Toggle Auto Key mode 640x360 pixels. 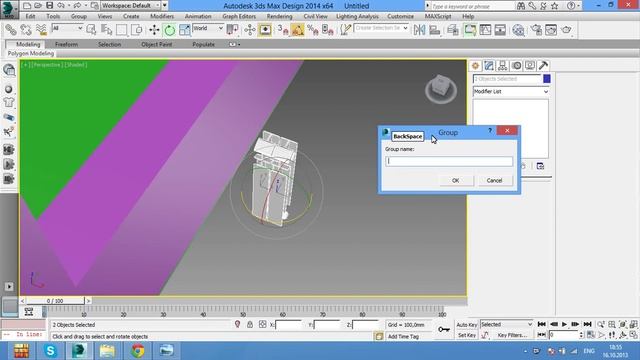466,325
